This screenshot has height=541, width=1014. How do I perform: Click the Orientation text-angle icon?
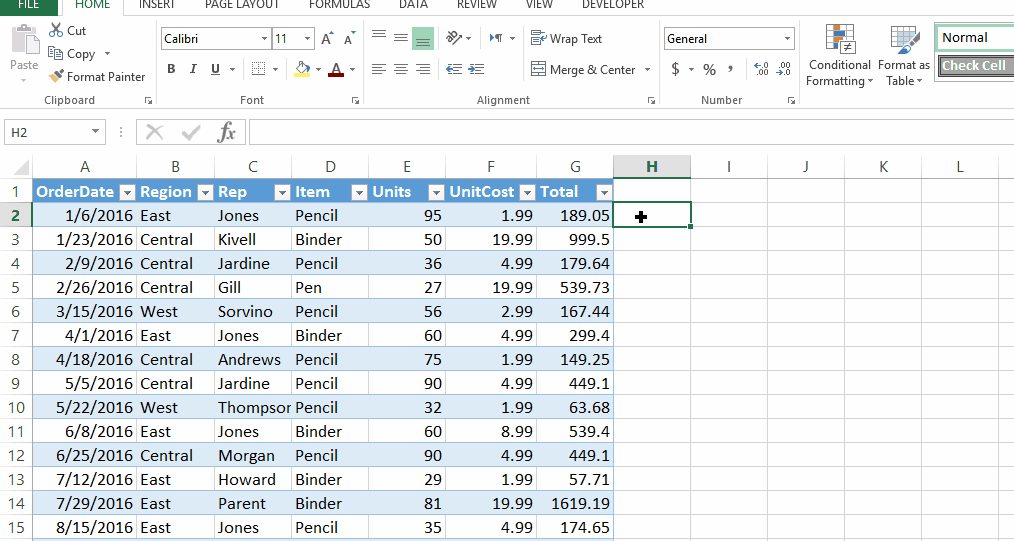(455, 38)
